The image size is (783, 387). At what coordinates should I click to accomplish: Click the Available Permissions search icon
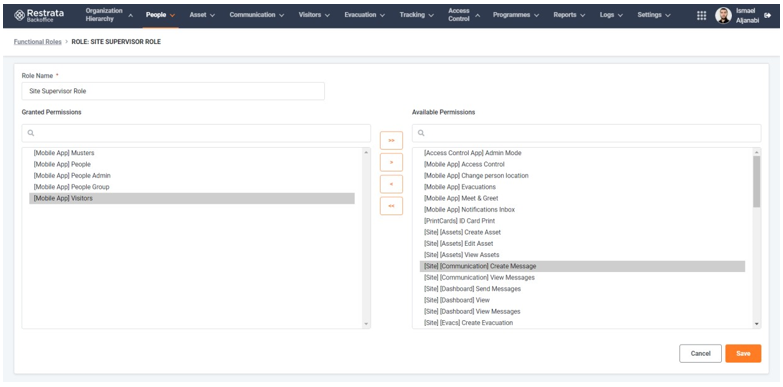point(421,133)
